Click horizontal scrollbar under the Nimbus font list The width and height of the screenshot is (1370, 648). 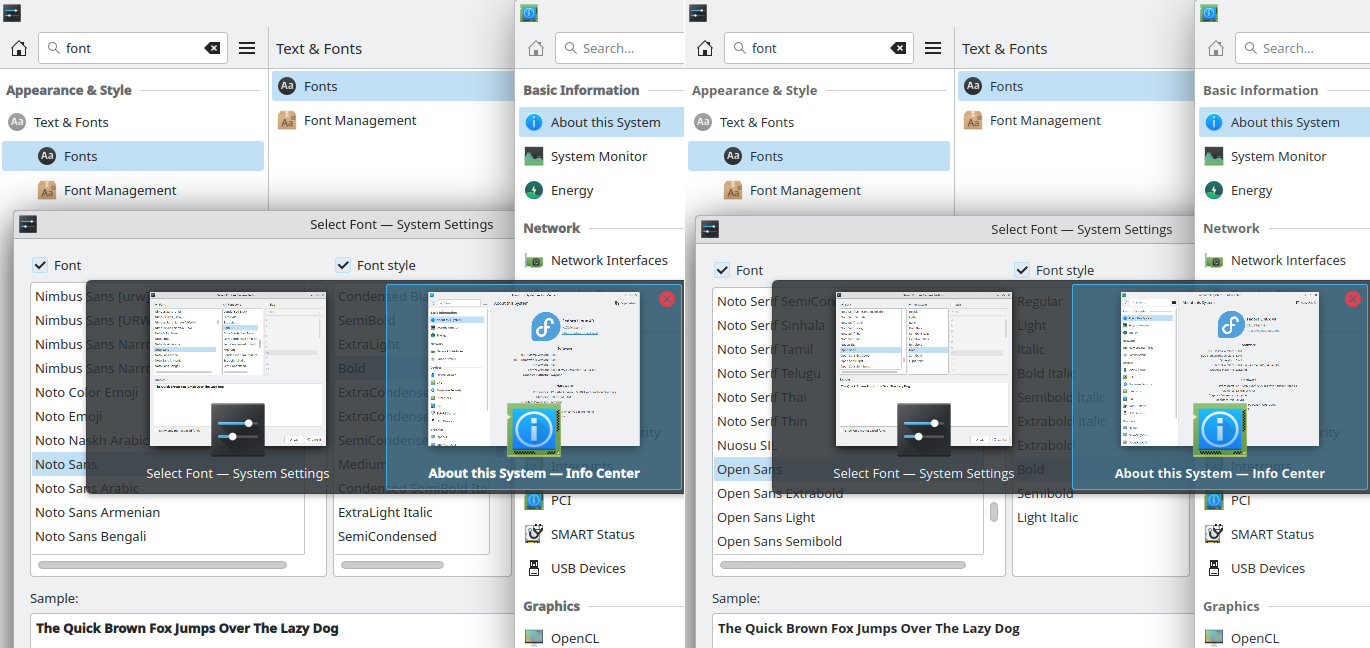(162, 565)
